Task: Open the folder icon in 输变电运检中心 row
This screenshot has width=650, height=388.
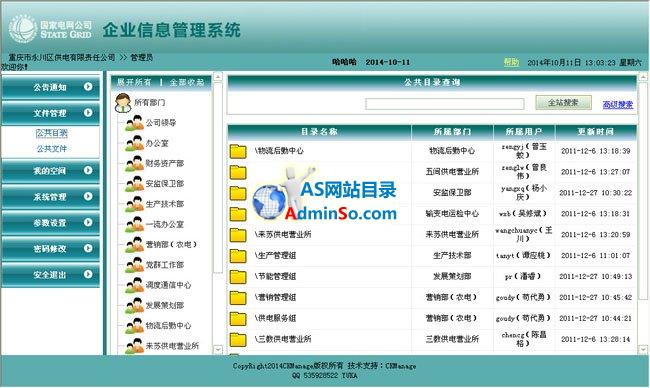Action: (x=238, y=214)
